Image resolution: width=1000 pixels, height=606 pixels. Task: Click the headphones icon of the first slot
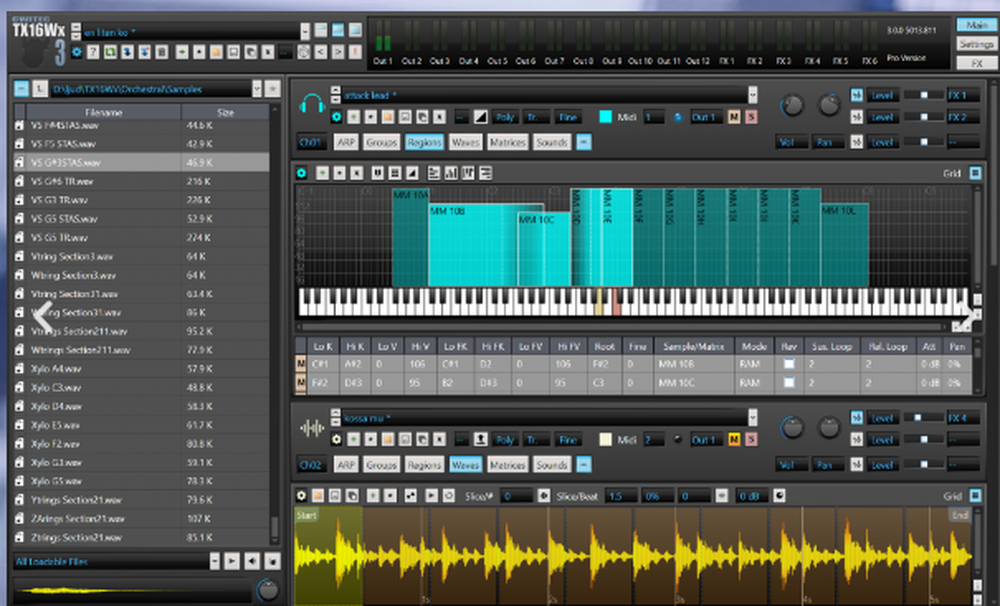coord(311,103)
